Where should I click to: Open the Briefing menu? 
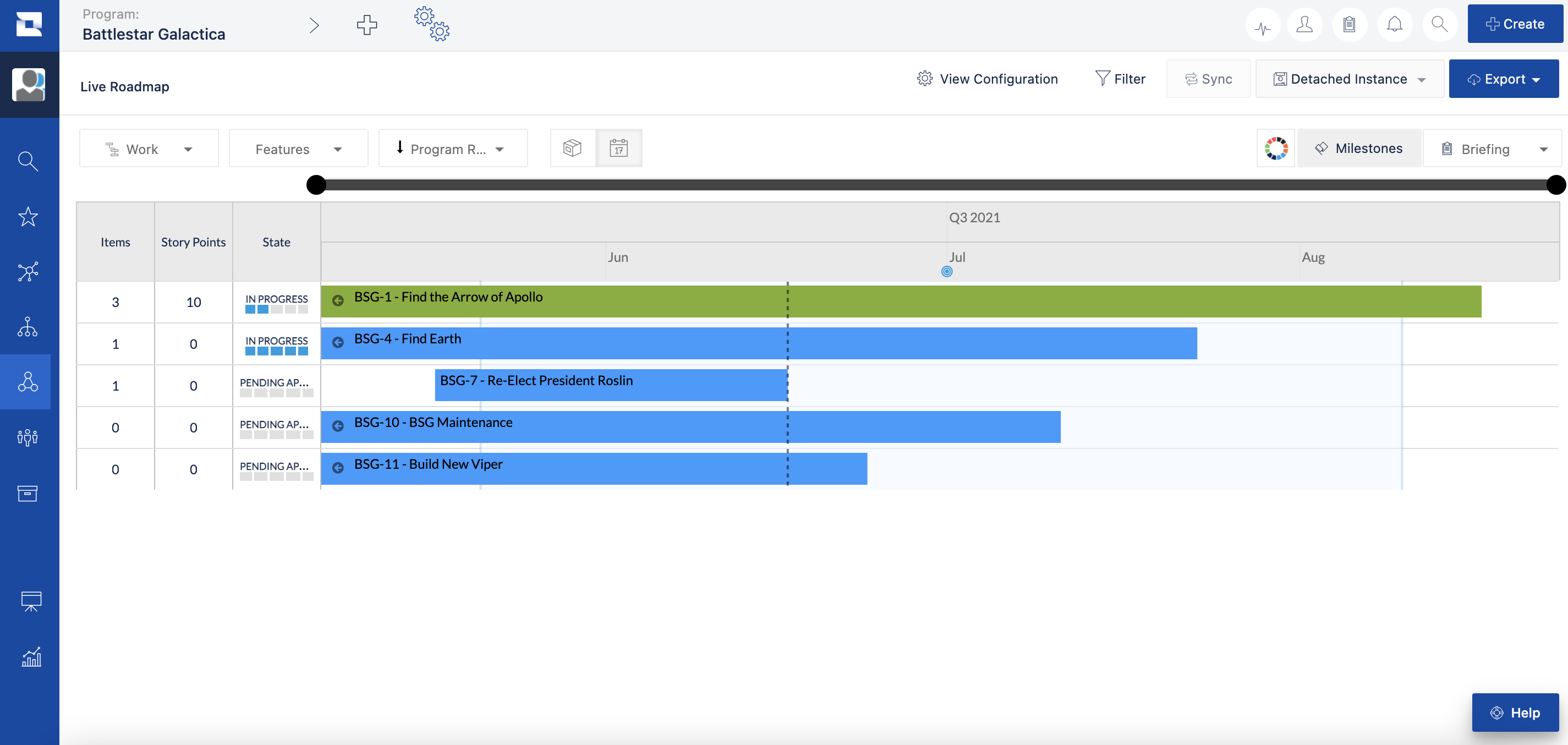point(1492,149)
